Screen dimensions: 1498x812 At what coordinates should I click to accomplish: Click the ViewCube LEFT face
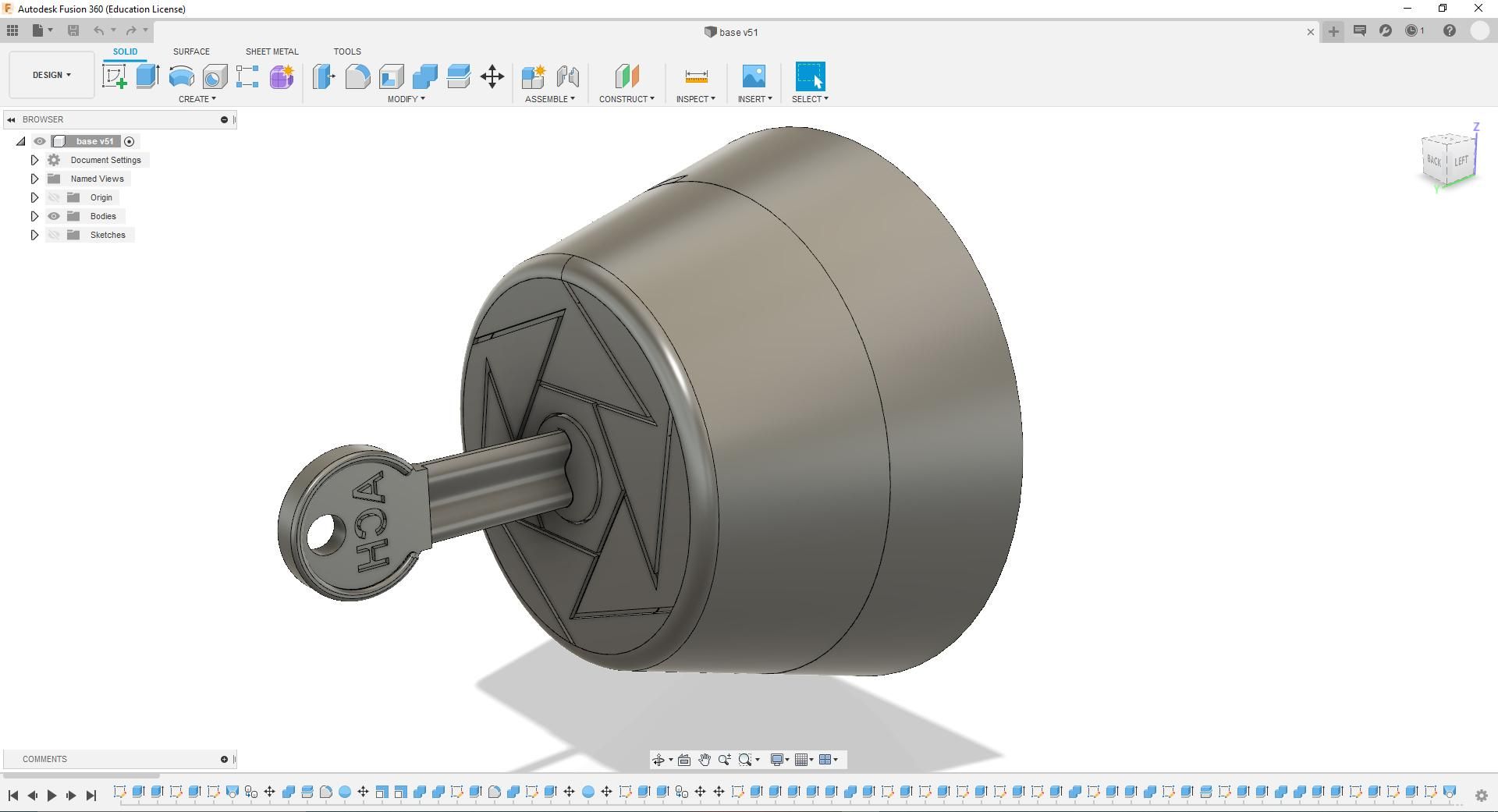coord(1461,161)
